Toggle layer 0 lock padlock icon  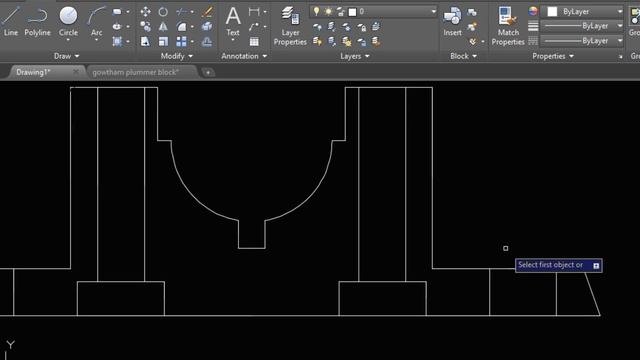point(340,11)
